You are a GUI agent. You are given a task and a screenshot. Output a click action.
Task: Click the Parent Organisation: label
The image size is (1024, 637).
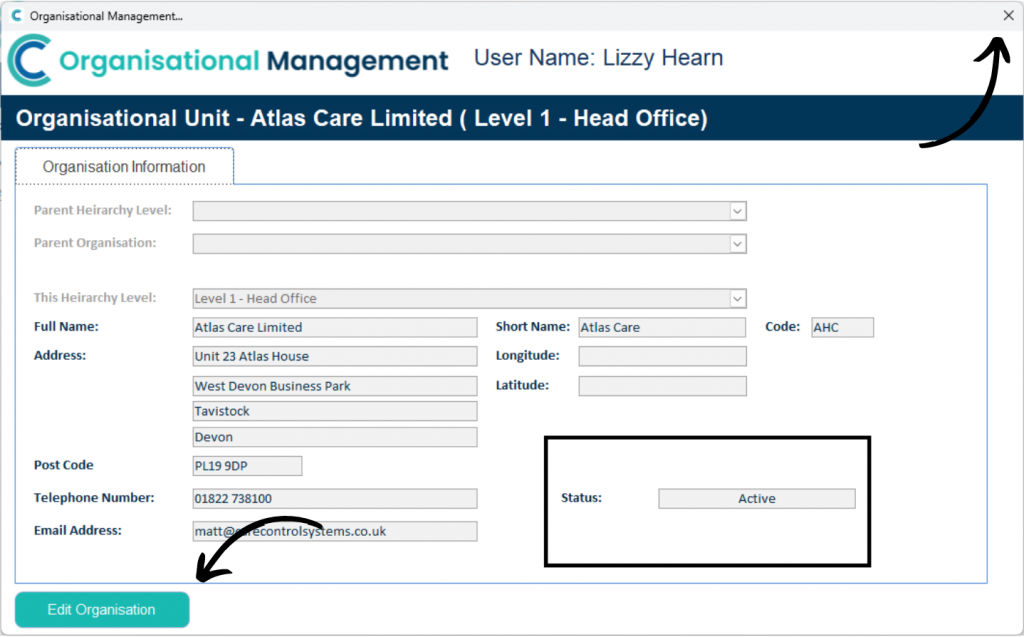point(95,243)
